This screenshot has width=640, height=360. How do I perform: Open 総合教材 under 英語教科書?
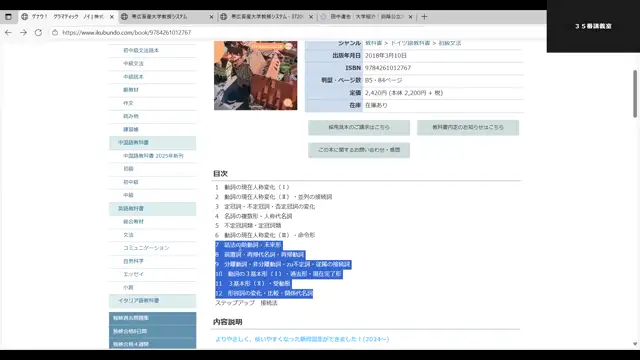coord(133,221)
